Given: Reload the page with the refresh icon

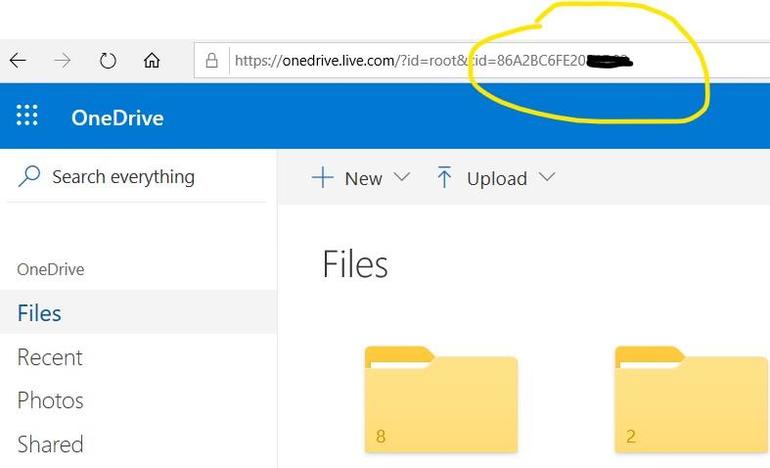Looking at the screenshot, I should point(108,61).
